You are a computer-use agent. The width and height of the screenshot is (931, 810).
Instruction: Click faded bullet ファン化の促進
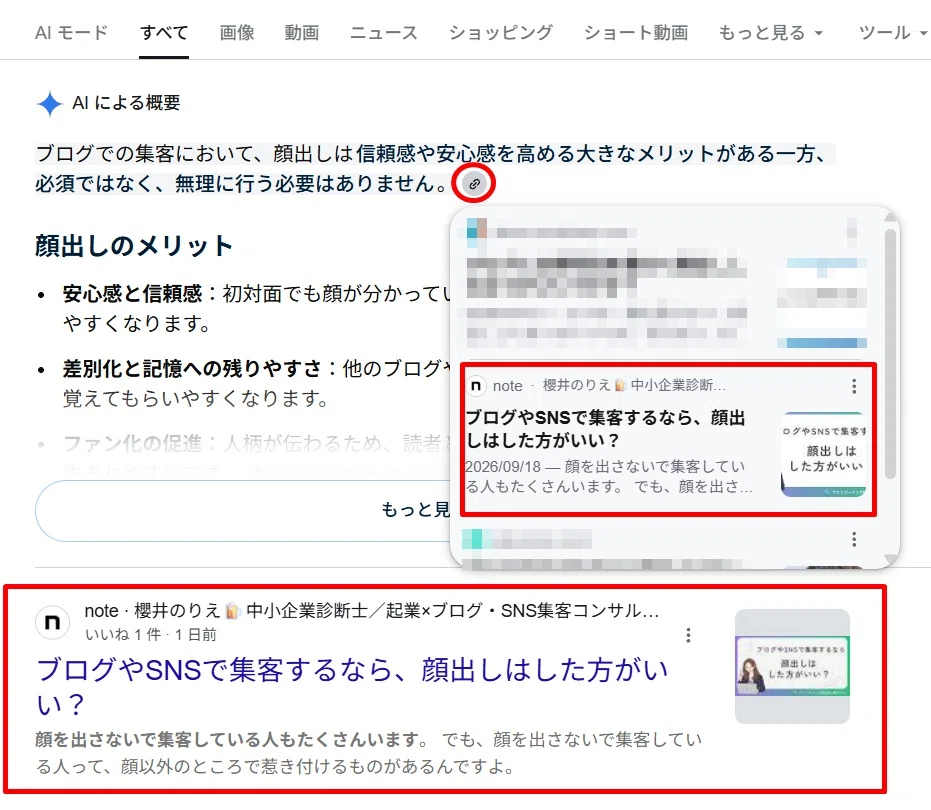(x=132, y=443)
